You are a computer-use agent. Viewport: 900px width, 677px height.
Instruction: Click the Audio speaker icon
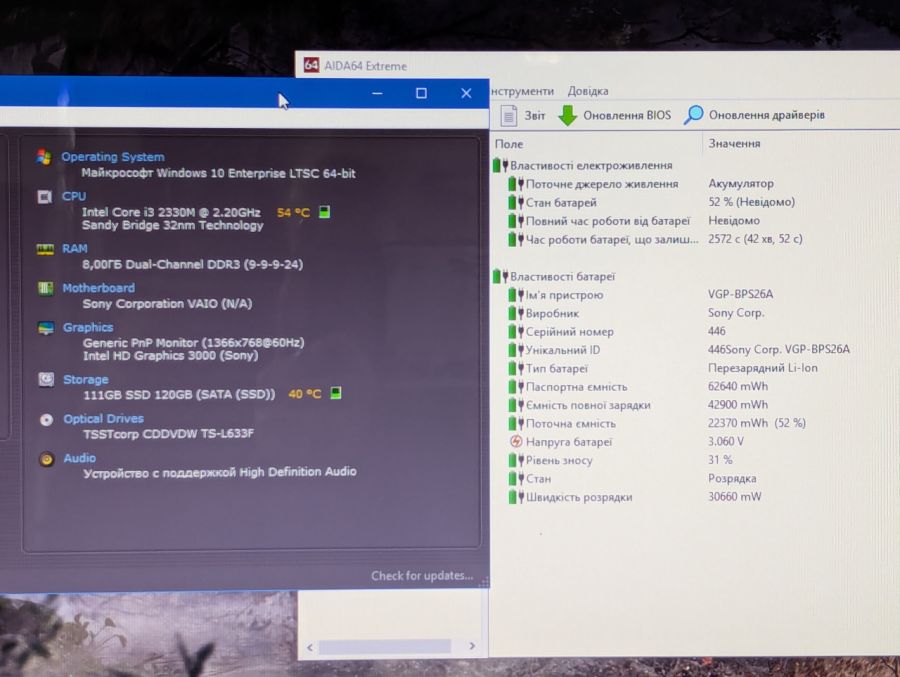47,459
